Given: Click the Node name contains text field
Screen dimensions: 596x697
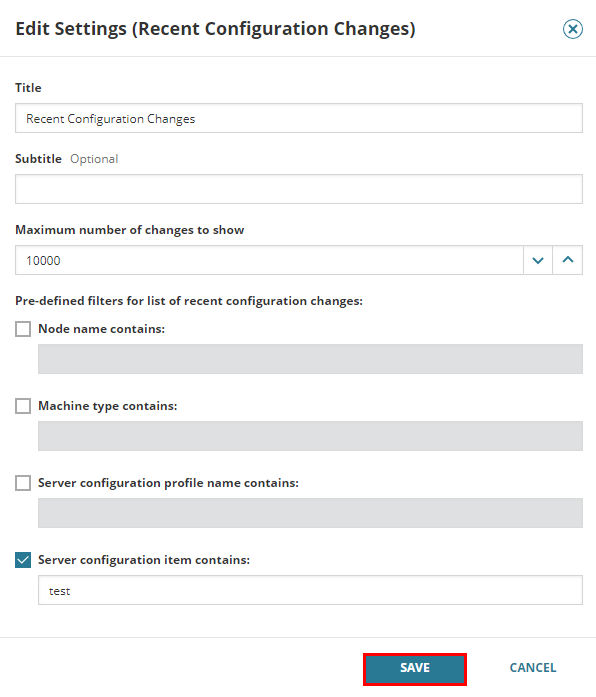Looking at the screenshot, I should (x=310, y=359).
